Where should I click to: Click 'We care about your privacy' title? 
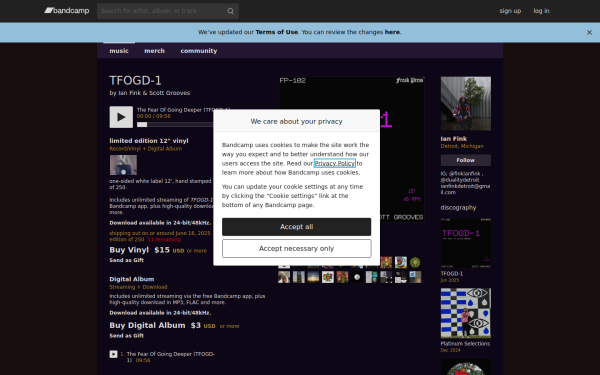coord(296,122)
